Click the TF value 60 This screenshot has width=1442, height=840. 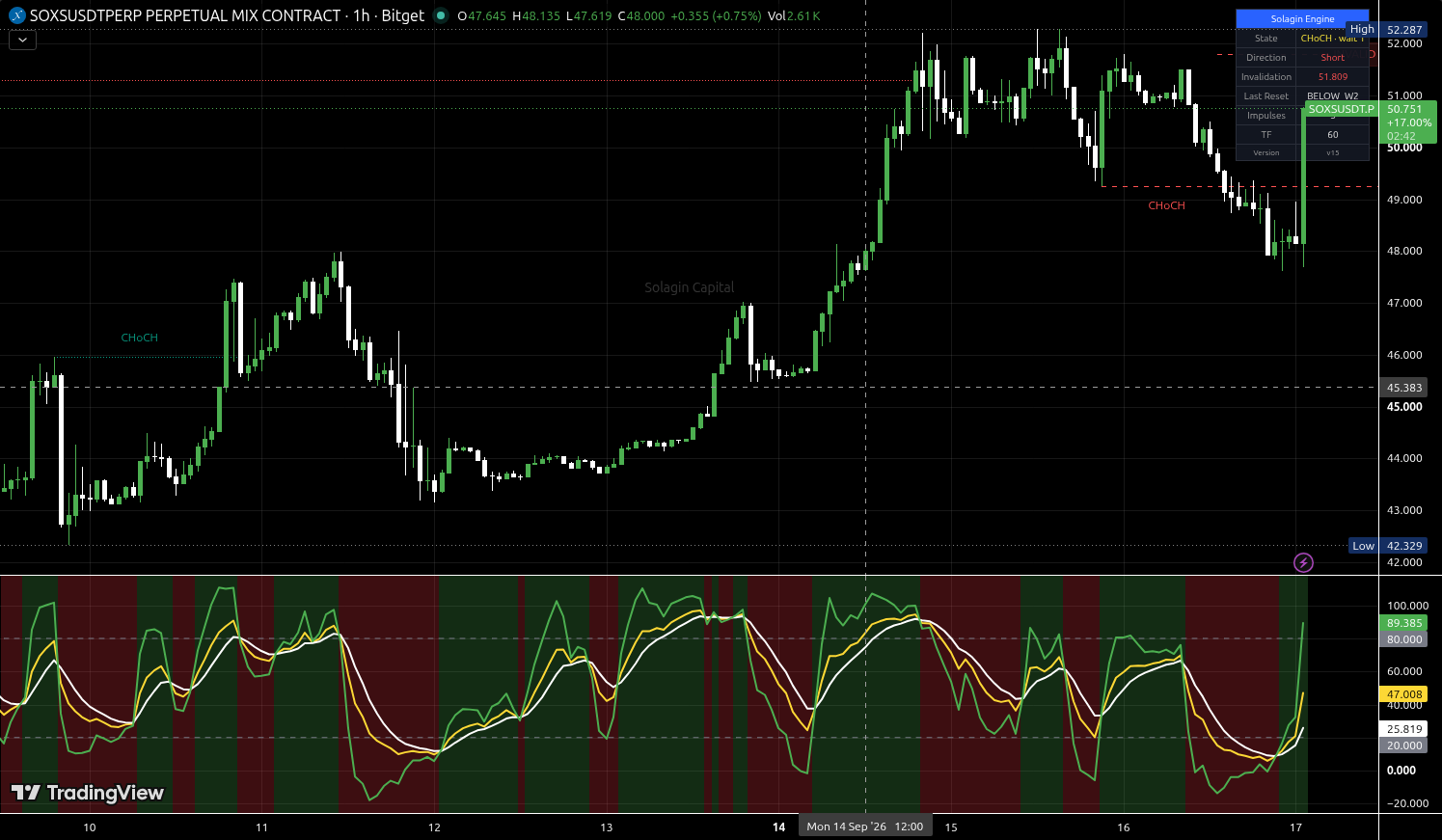1332,135
